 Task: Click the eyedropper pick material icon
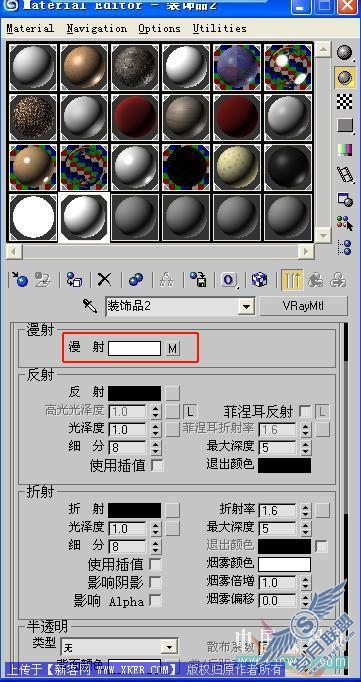[x=90, y=306]
